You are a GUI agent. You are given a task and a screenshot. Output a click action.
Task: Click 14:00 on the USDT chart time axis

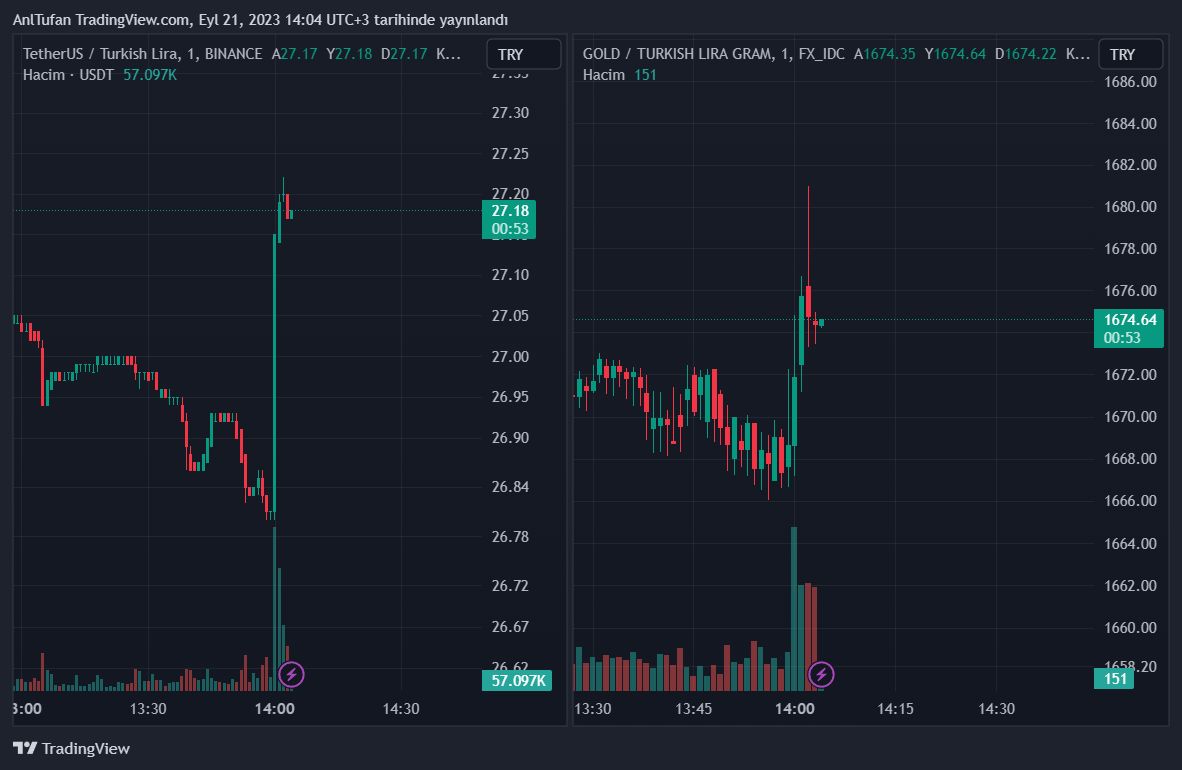[x=274, y=709]
